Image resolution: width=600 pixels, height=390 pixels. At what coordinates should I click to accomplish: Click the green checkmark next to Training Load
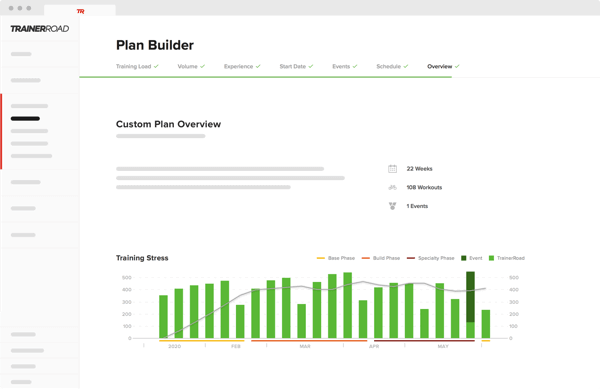[x=156, y=67]
